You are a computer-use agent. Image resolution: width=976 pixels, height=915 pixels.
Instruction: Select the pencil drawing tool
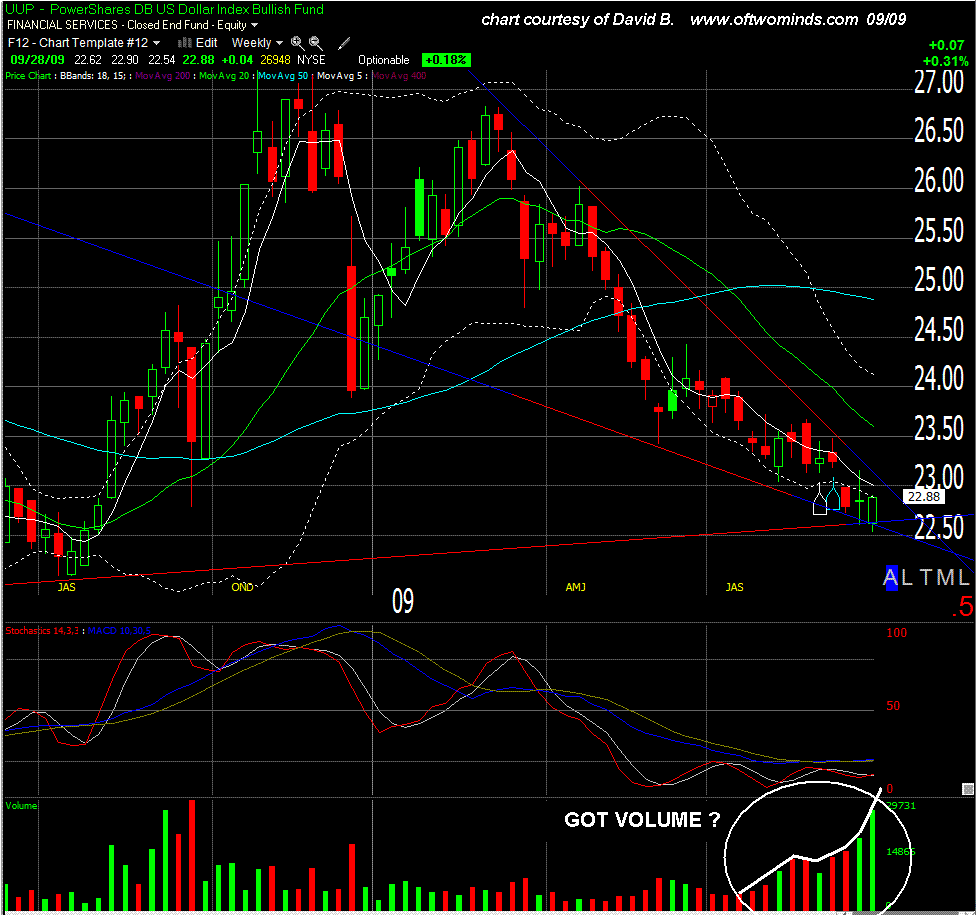pos(344,43)
